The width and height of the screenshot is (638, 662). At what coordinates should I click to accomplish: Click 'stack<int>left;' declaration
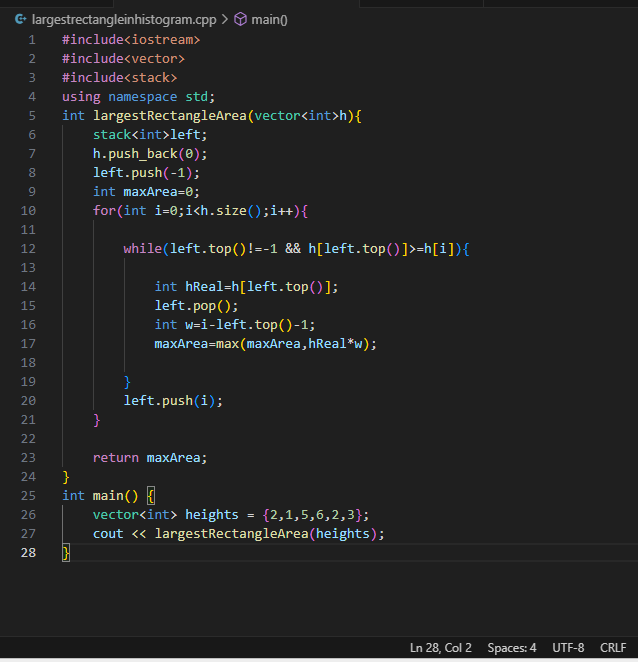click(150, 135)
